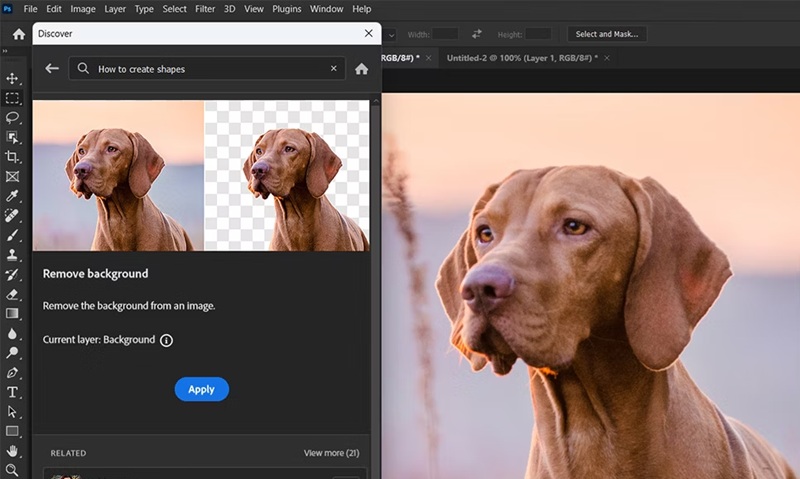Open the Type menu
The width and height of the screenshot is (800, 479).
tap(144, 9)
